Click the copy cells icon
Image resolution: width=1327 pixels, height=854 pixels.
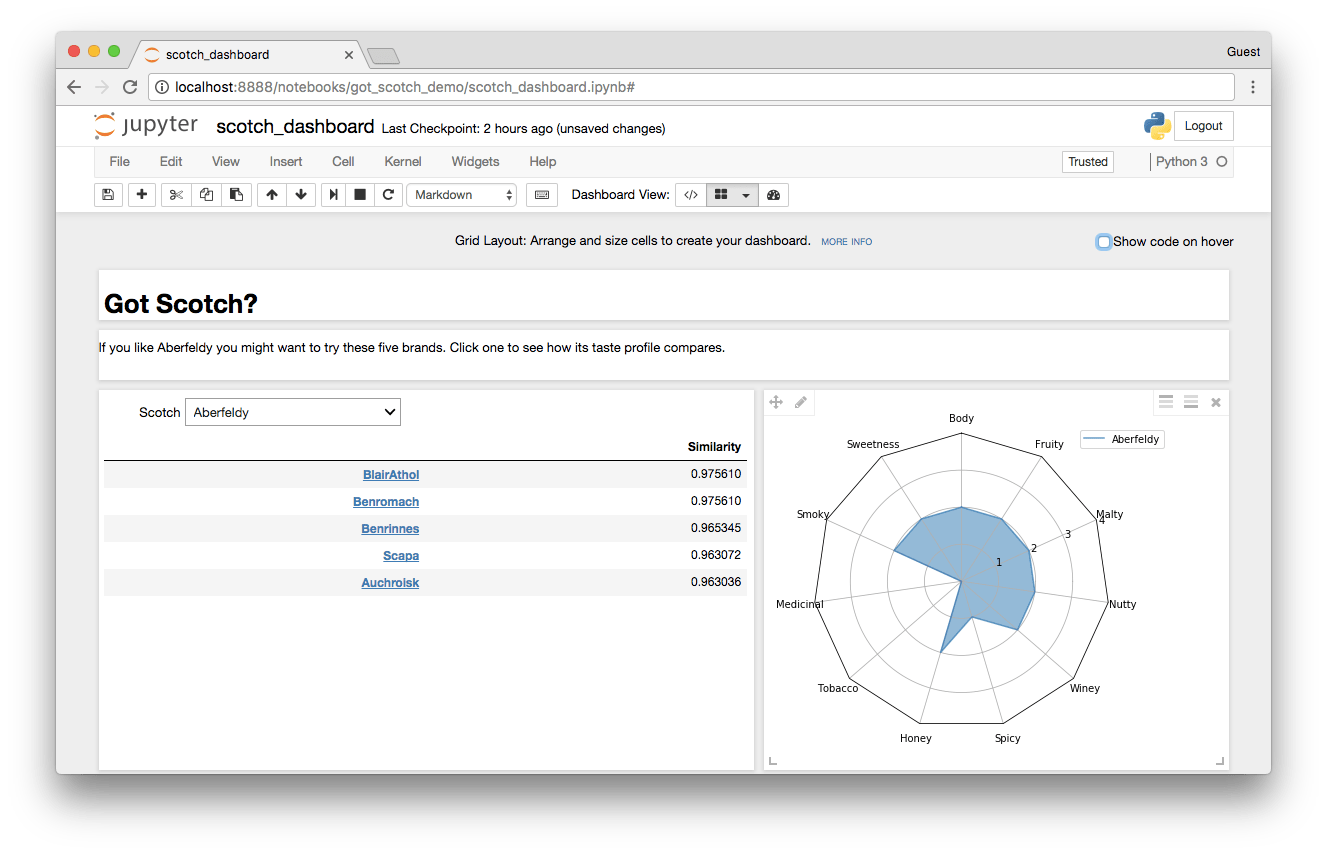pyautogui.click(x=206, y=194)
